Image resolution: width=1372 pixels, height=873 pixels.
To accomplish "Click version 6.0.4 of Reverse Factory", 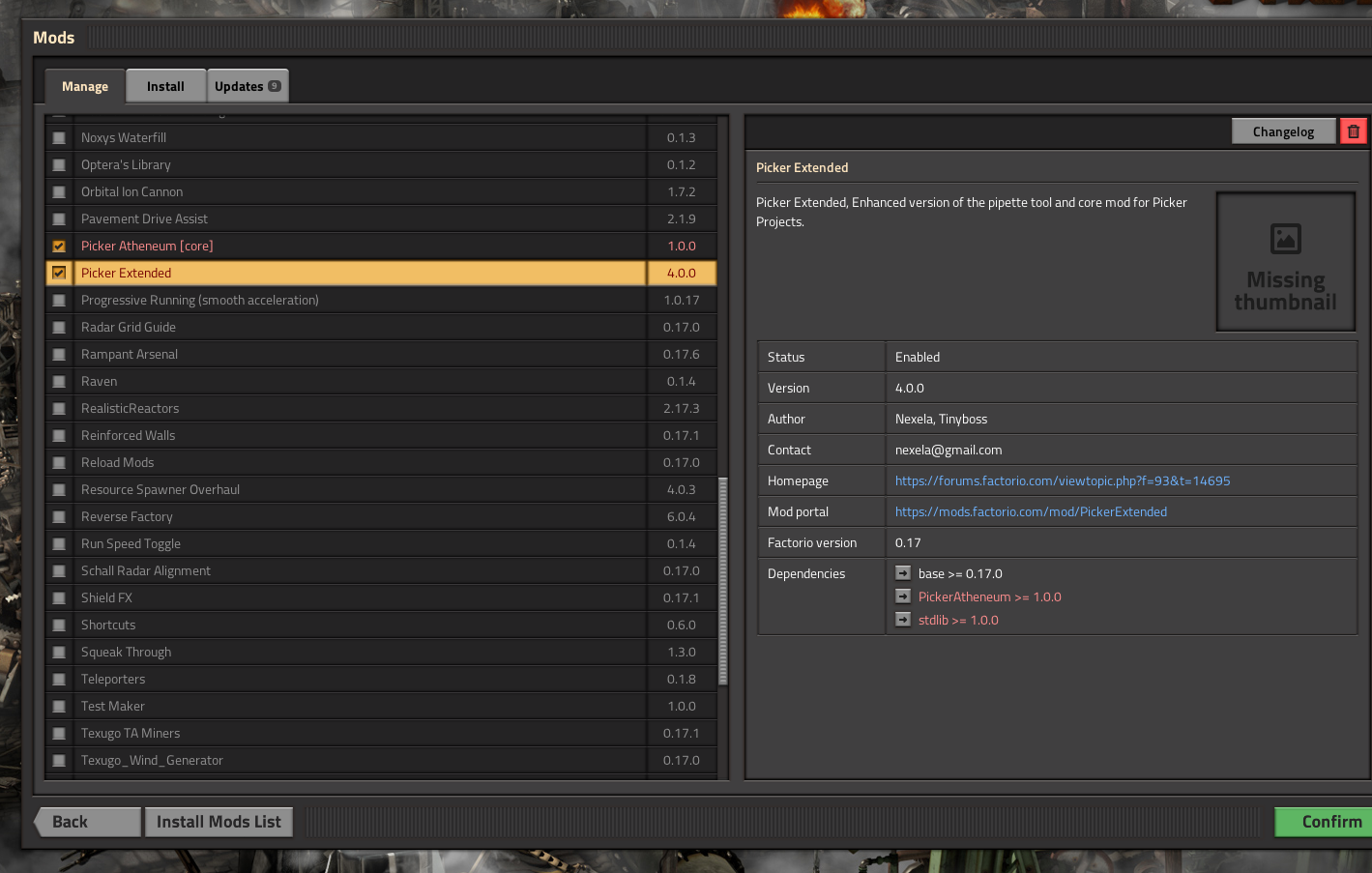I will (x=682, y=517).
